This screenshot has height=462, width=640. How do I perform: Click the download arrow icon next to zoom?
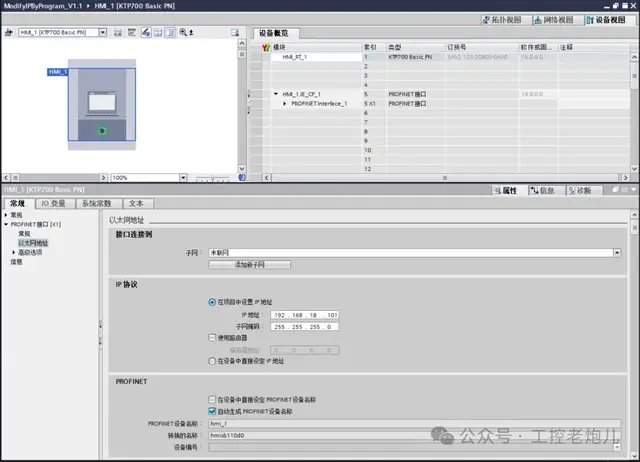coord(191,32)
